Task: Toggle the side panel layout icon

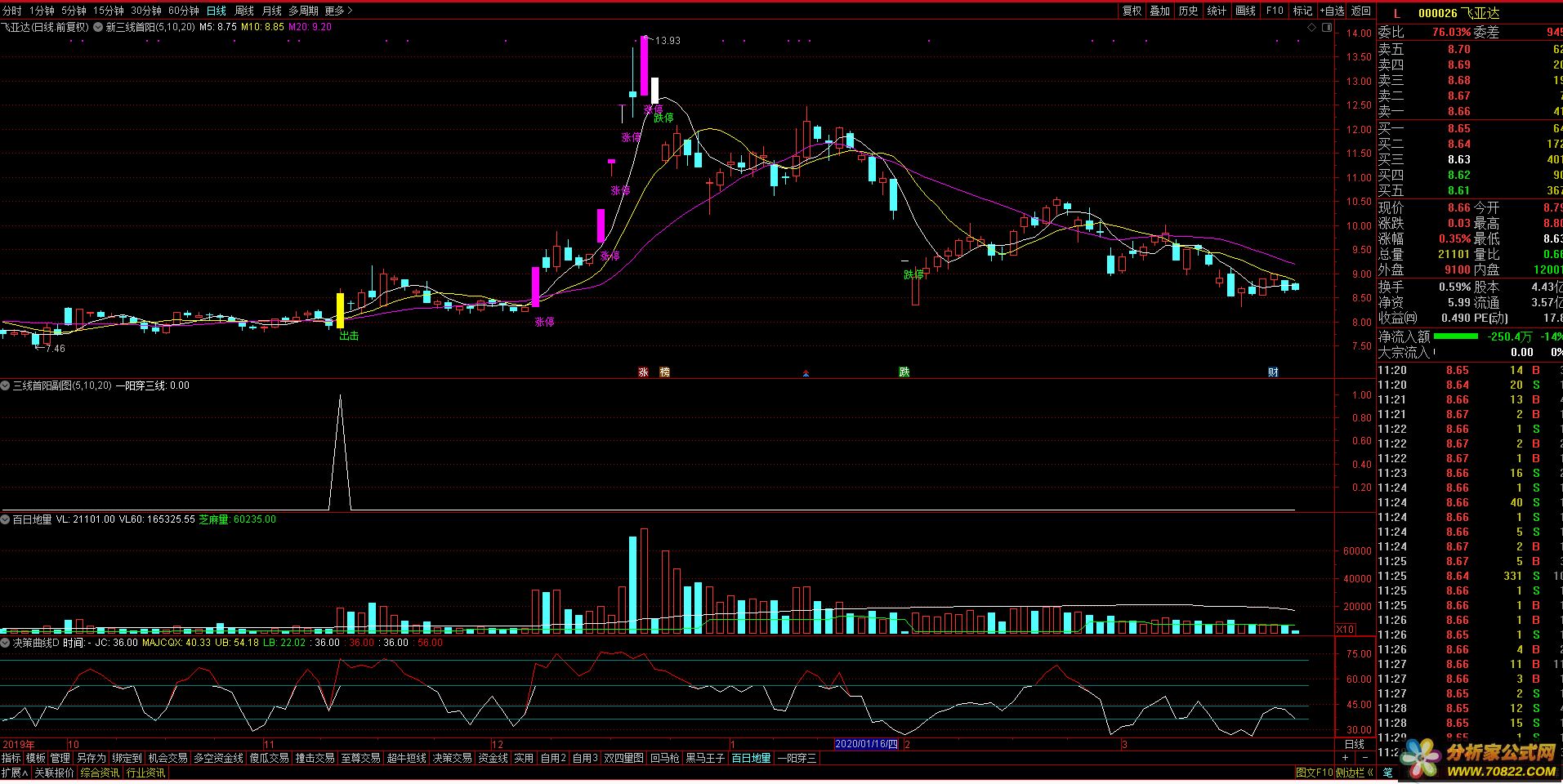Action: [x=1324, y=27]
